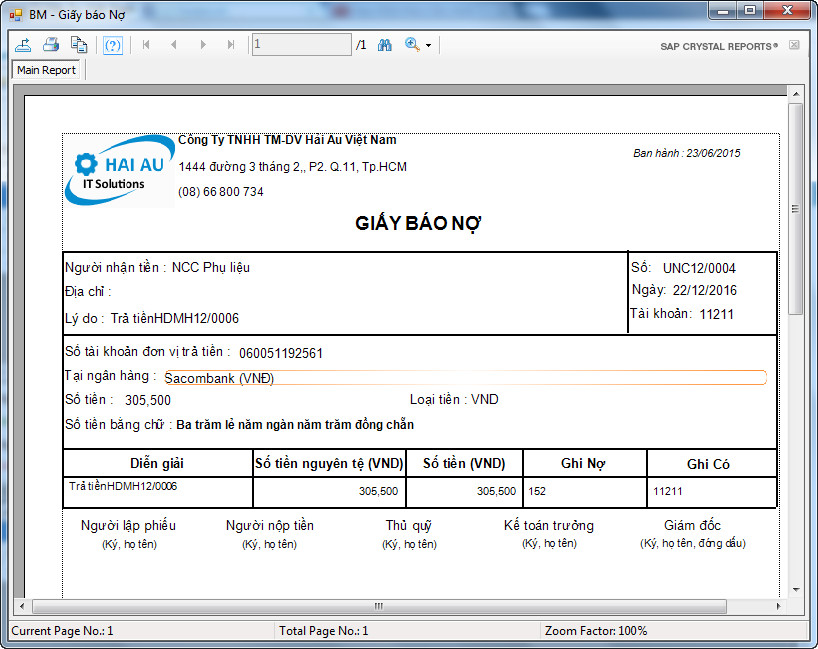Select the Main Report tab
This screenshot has height=649, width=818.
[x=46, y=70]
